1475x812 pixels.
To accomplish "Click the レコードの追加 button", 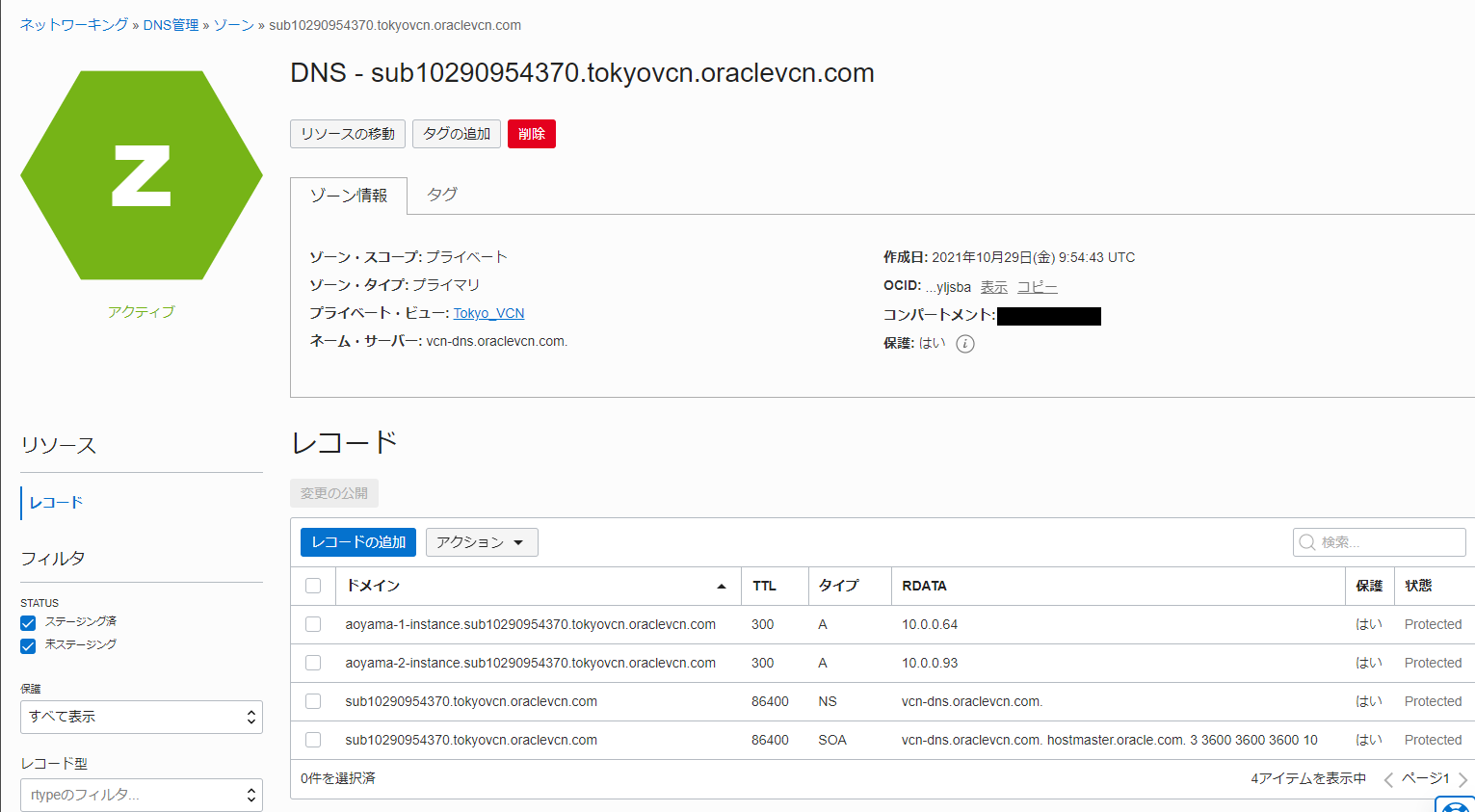I will coord(357,542).
